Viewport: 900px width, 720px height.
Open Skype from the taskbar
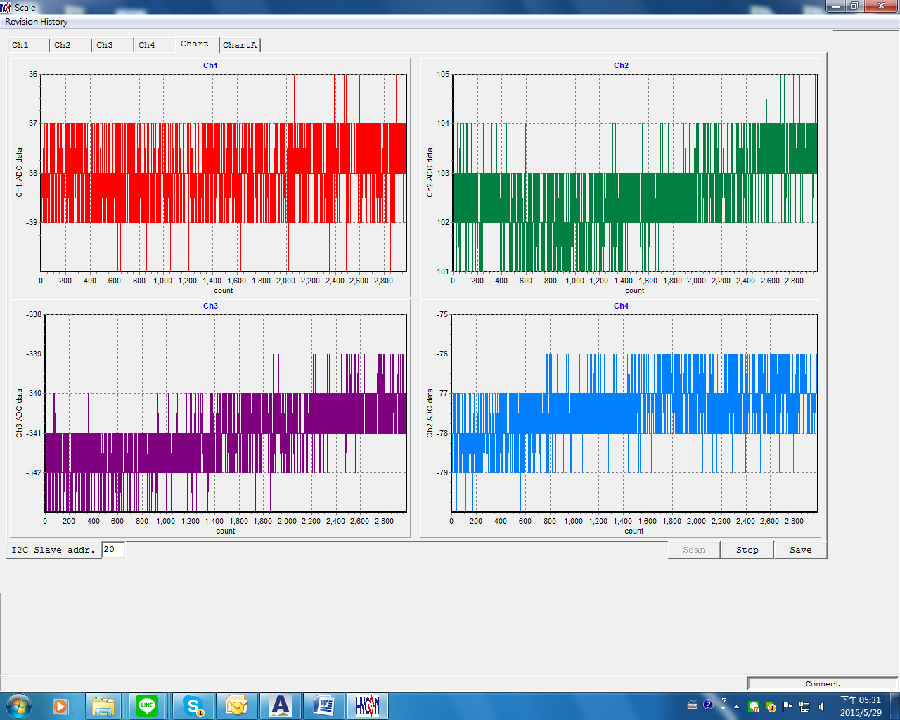(193, 706)
